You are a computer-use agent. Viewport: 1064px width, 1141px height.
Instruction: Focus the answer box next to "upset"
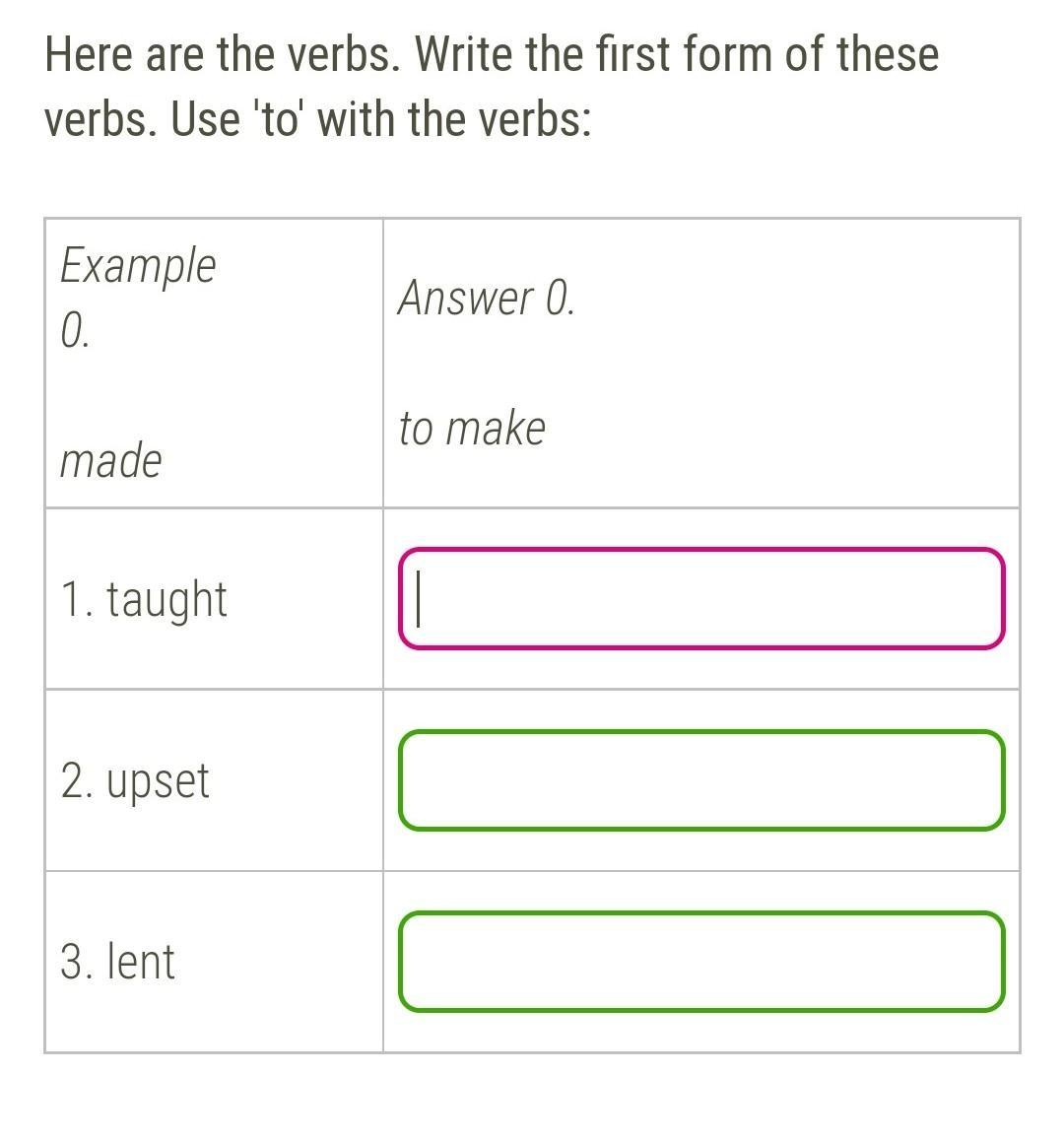701,780
